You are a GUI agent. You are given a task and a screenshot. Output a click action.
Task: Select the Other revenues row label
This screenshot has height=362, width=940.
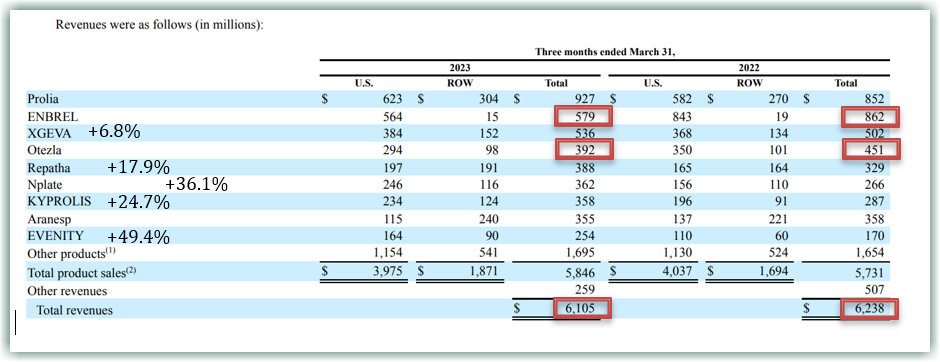coord(67,291)
